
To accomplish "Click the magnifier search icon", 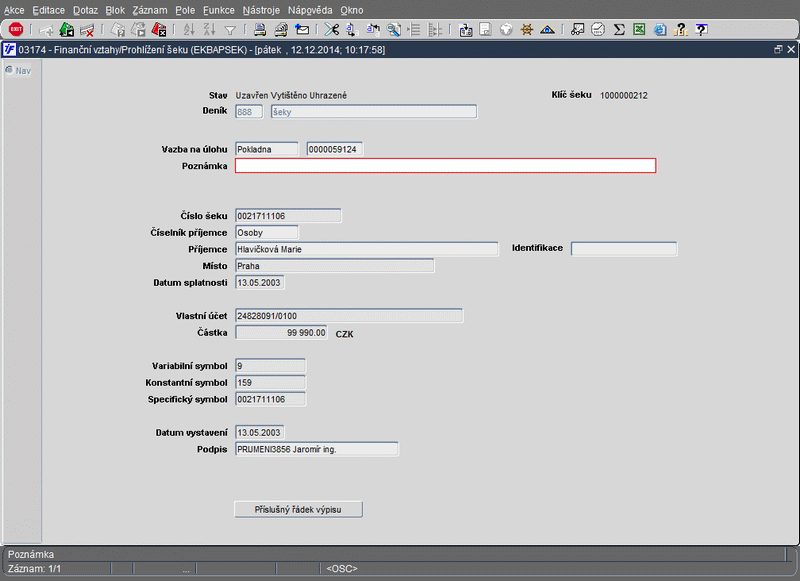I will pyautogui.click(x=393, y=30).
